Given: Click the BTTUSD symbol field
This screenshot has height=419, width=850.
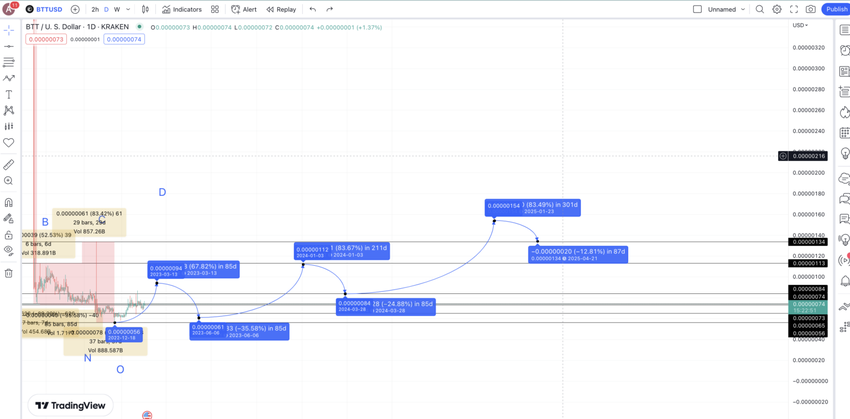Looking at the screenshot, I should point(44,9).
